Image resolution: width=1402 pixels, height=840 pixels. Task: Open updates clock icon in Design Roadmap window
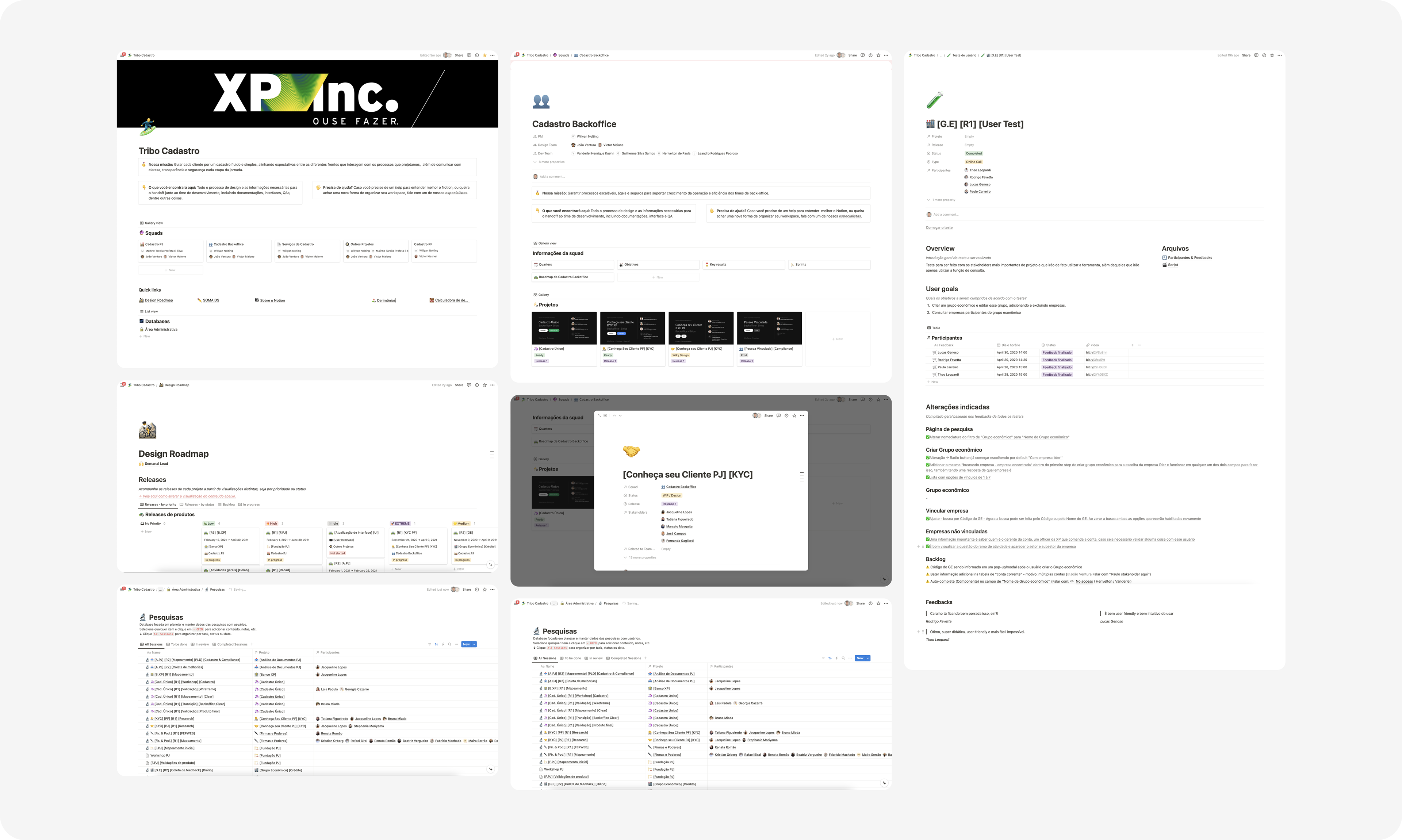click(476, 385)
